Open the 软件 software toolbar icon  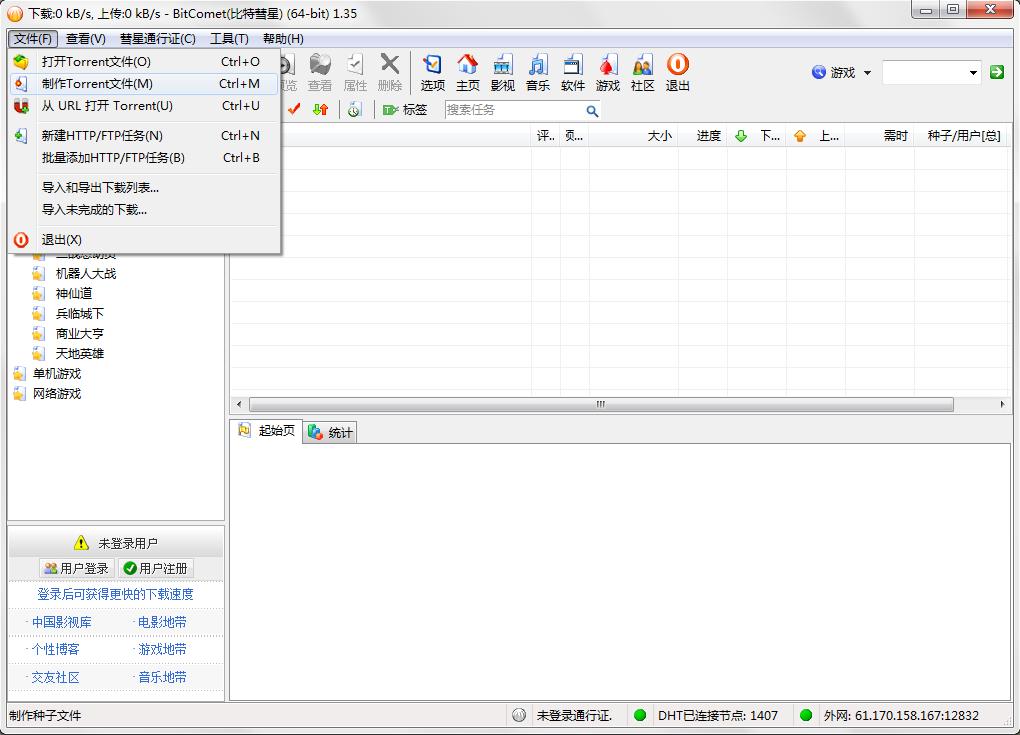click(573, 73)
